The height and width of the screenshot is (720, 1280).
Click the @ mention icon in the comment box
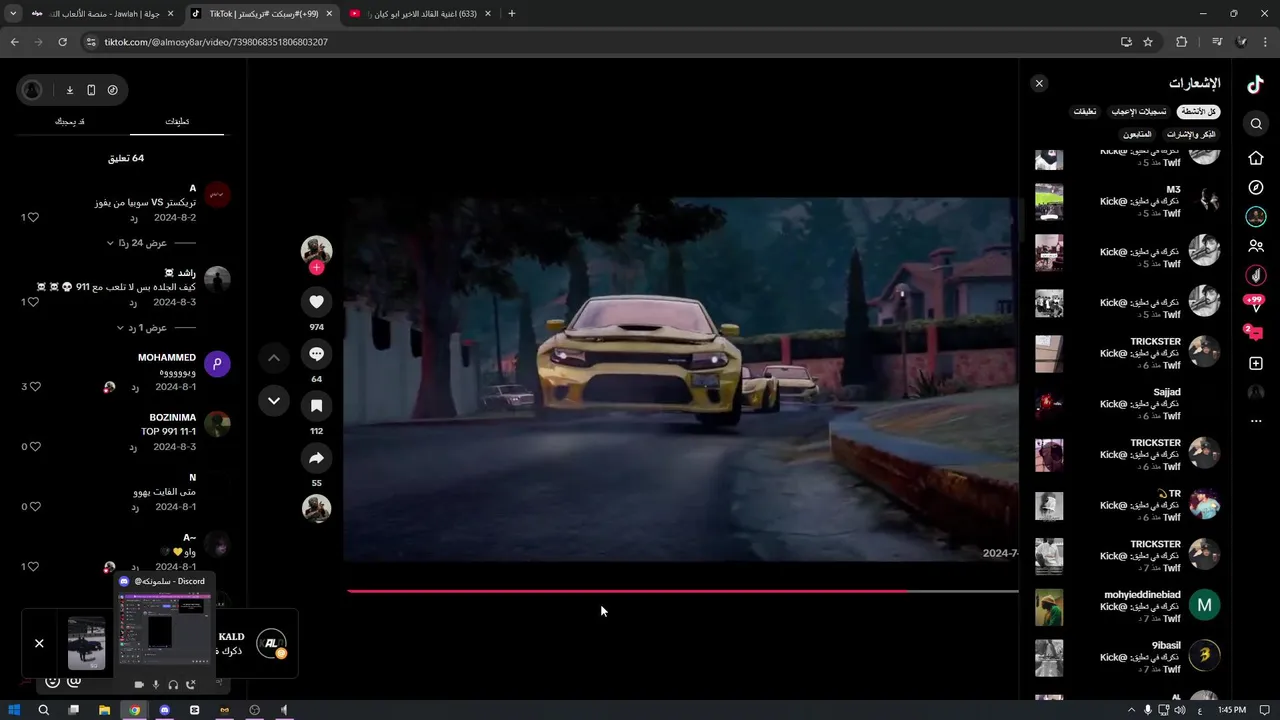[73, 682]
